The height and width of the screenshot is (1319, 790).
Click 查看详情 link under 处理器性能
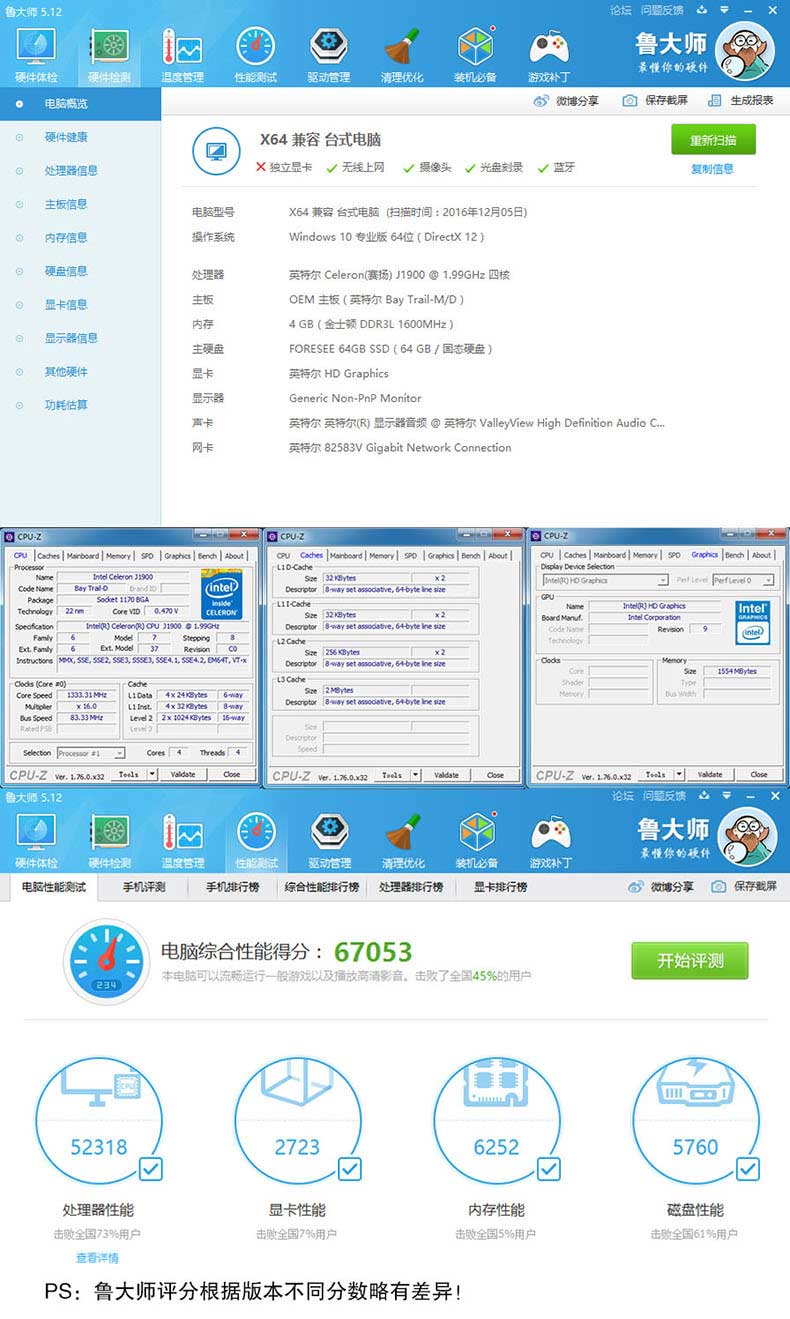coord(97,1258)
